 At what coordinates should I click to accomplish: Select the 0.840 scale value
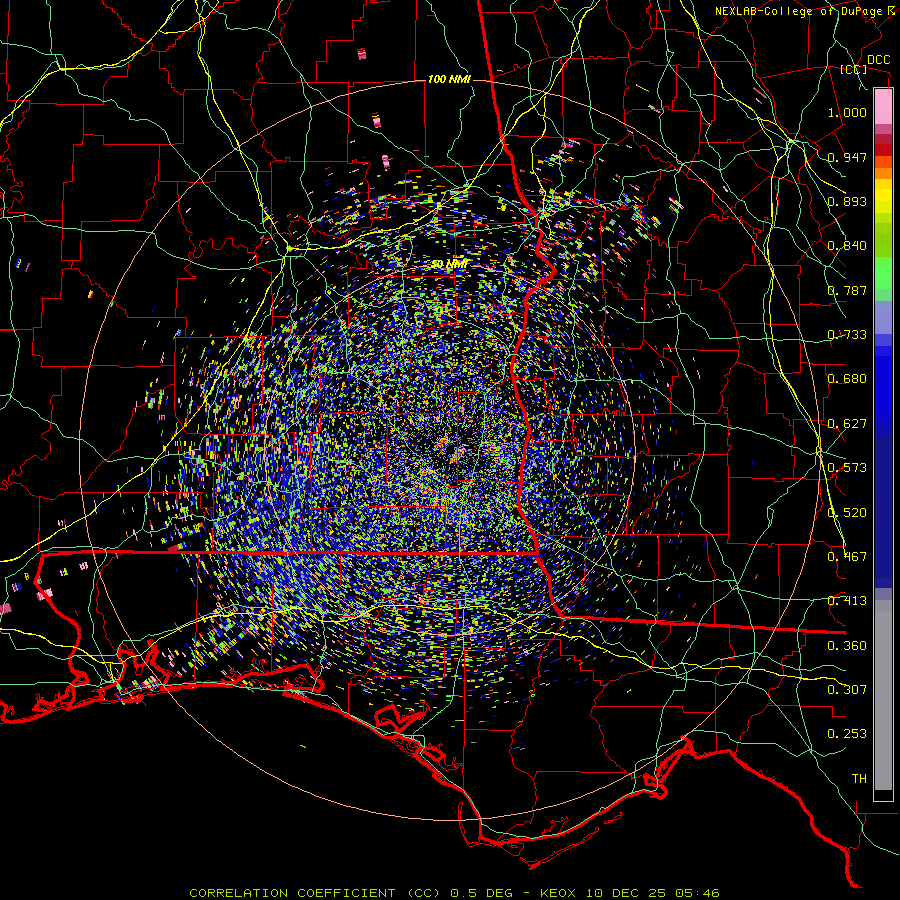coord(847,246)
